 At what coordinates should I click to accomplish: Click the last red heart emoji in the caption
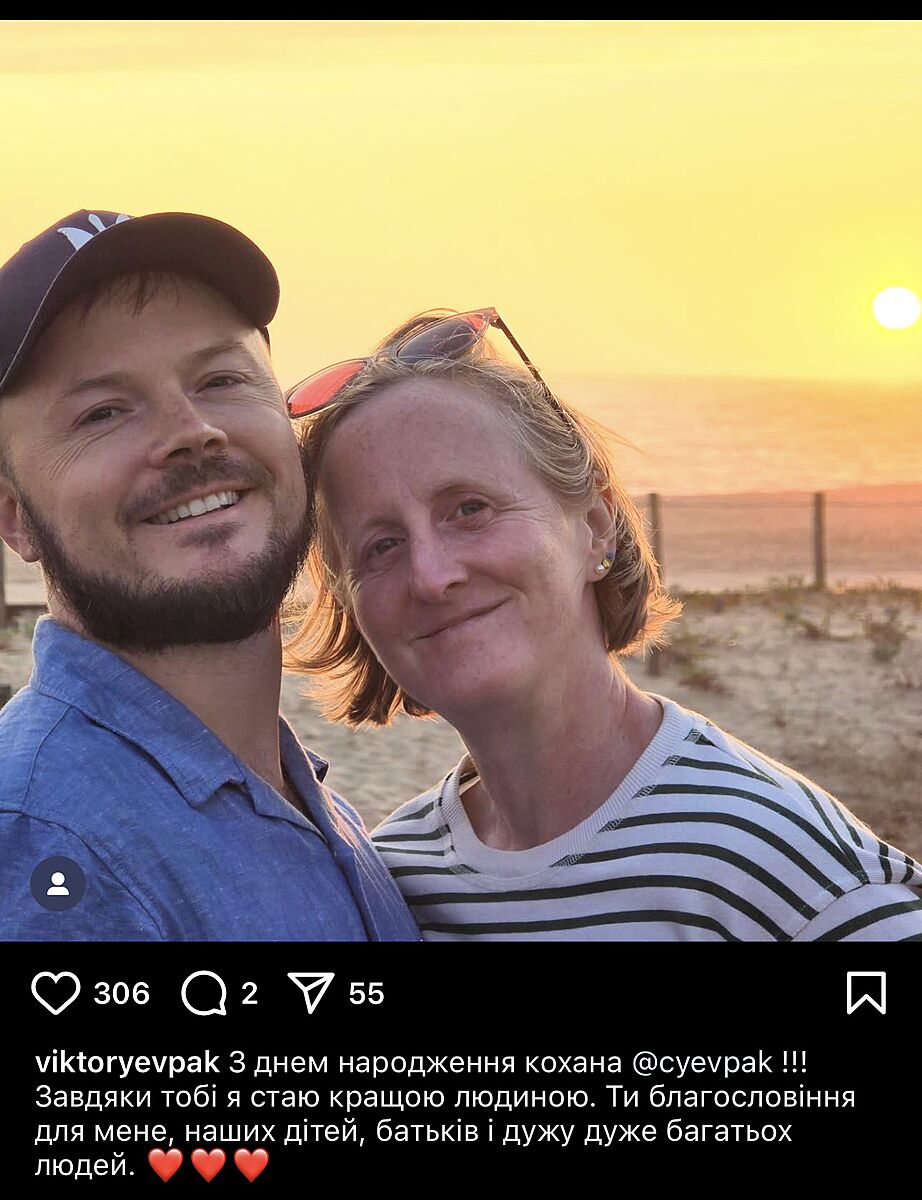(251, 1165)
